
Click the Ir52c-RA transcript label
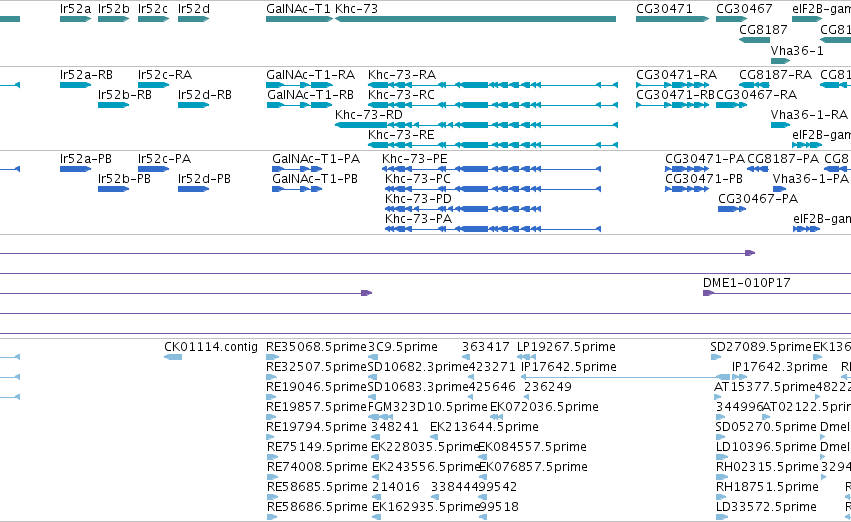(x=165, y=74)
